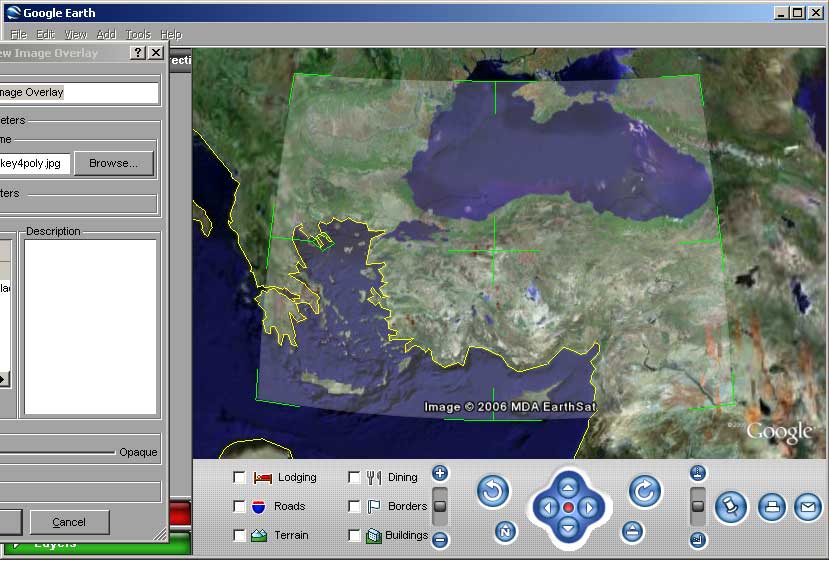Close the New Image Overlay dialog
The height and width of the screenshot is (561, 829).
coord(156,52)
